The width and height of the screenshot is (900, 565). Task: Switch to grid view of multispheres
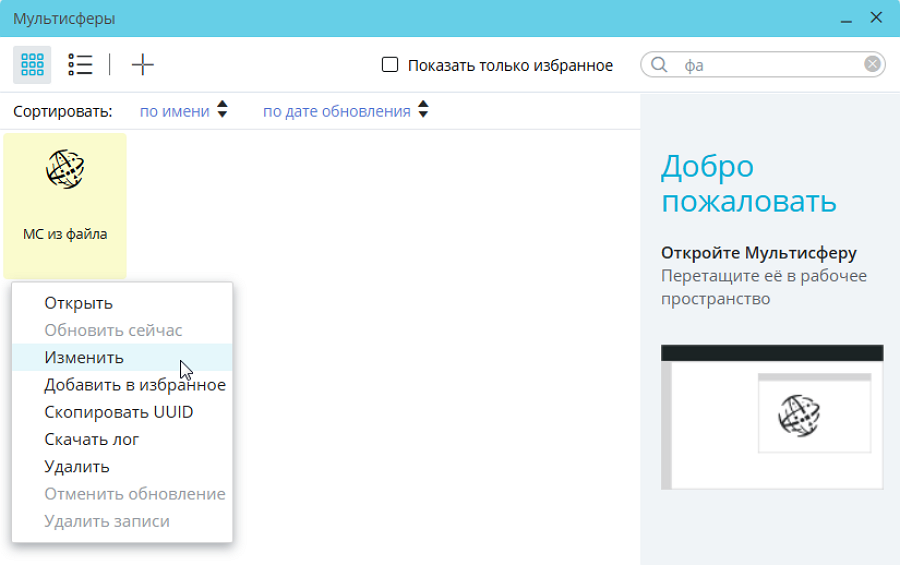32,65
